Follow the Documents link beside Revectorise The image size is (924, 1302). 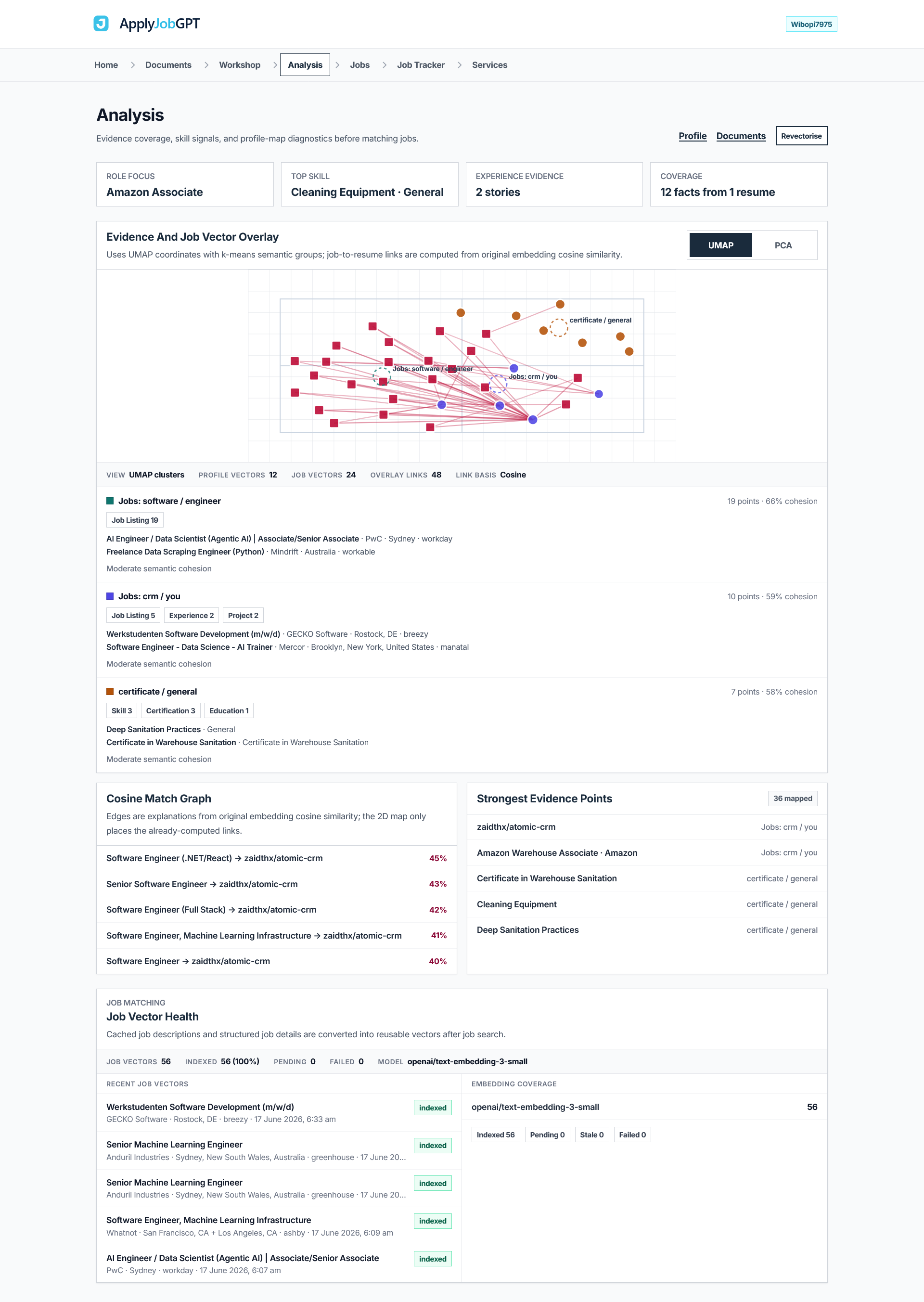click(x=741, y=136)
